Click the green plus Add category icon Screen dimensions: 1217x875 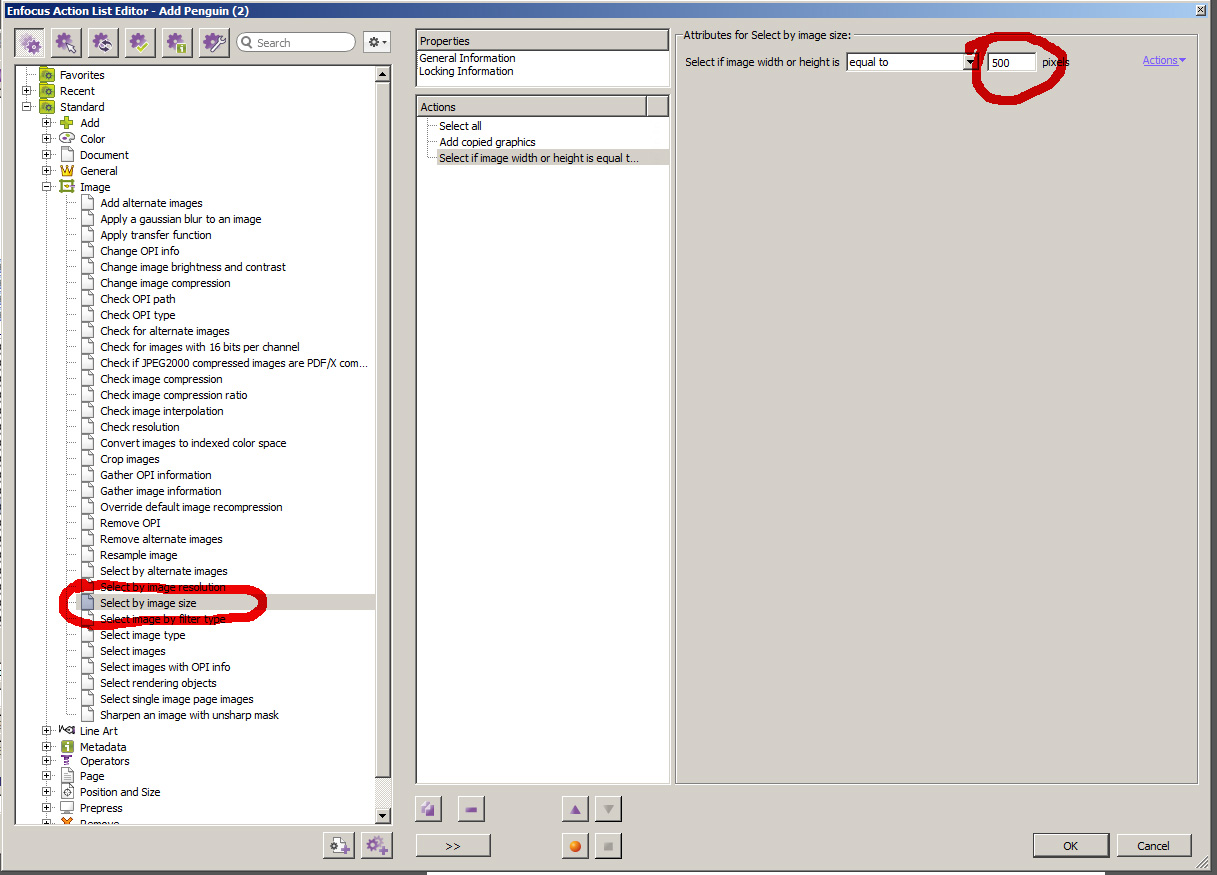[x=67, y=123]
